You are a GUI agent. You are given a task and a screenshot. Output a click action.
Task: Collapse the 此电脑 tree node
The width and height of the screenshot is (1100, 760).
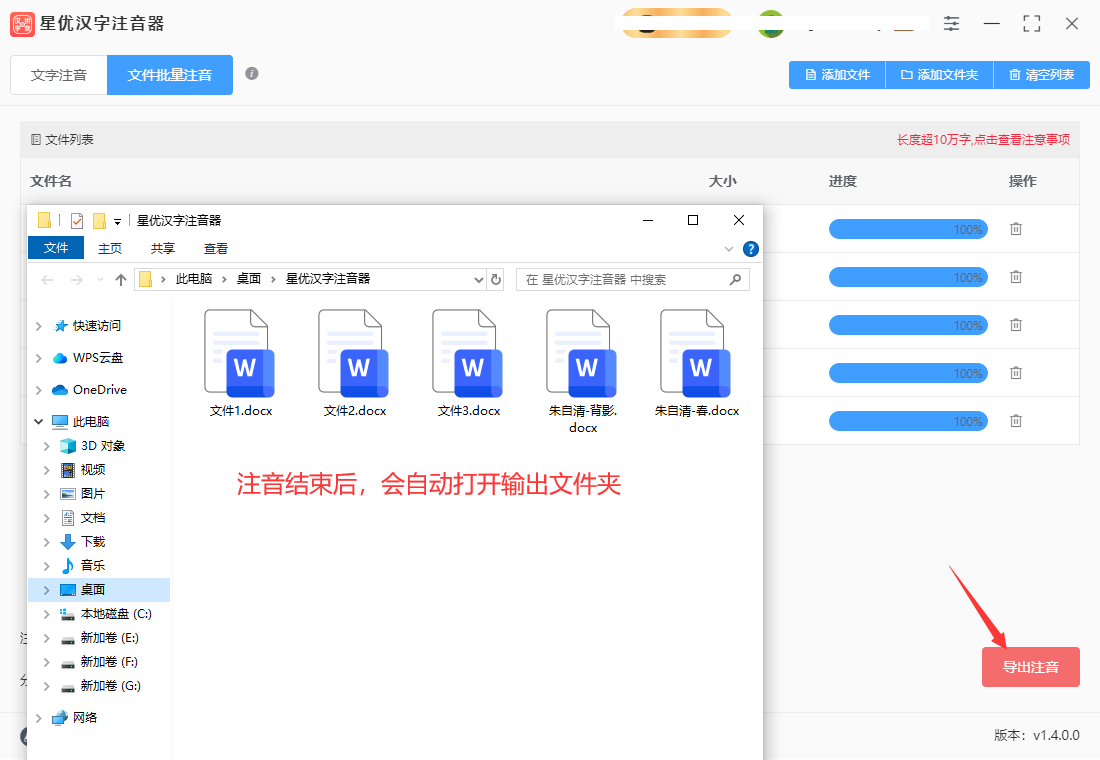pyautogui.click(x=39, y=422)
